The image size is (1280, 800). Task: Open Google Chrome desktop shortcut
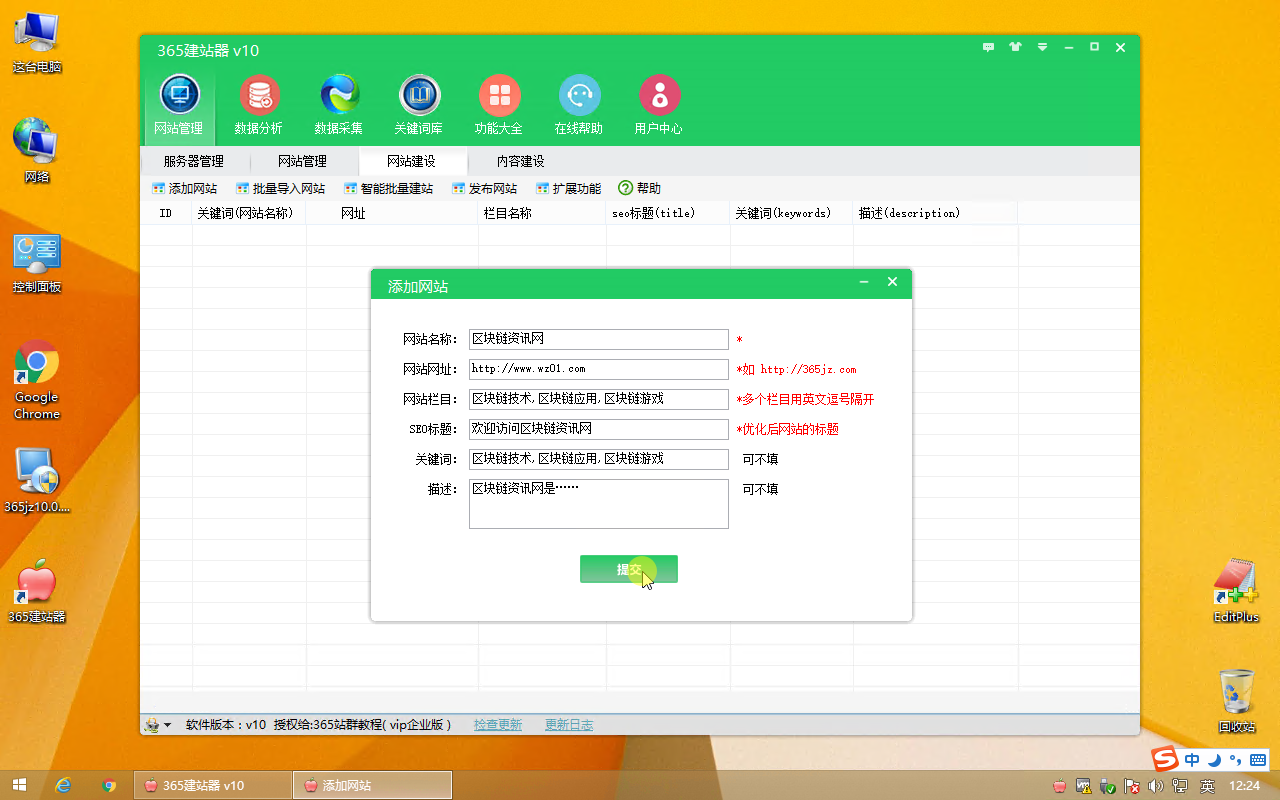tap(37, 381)
